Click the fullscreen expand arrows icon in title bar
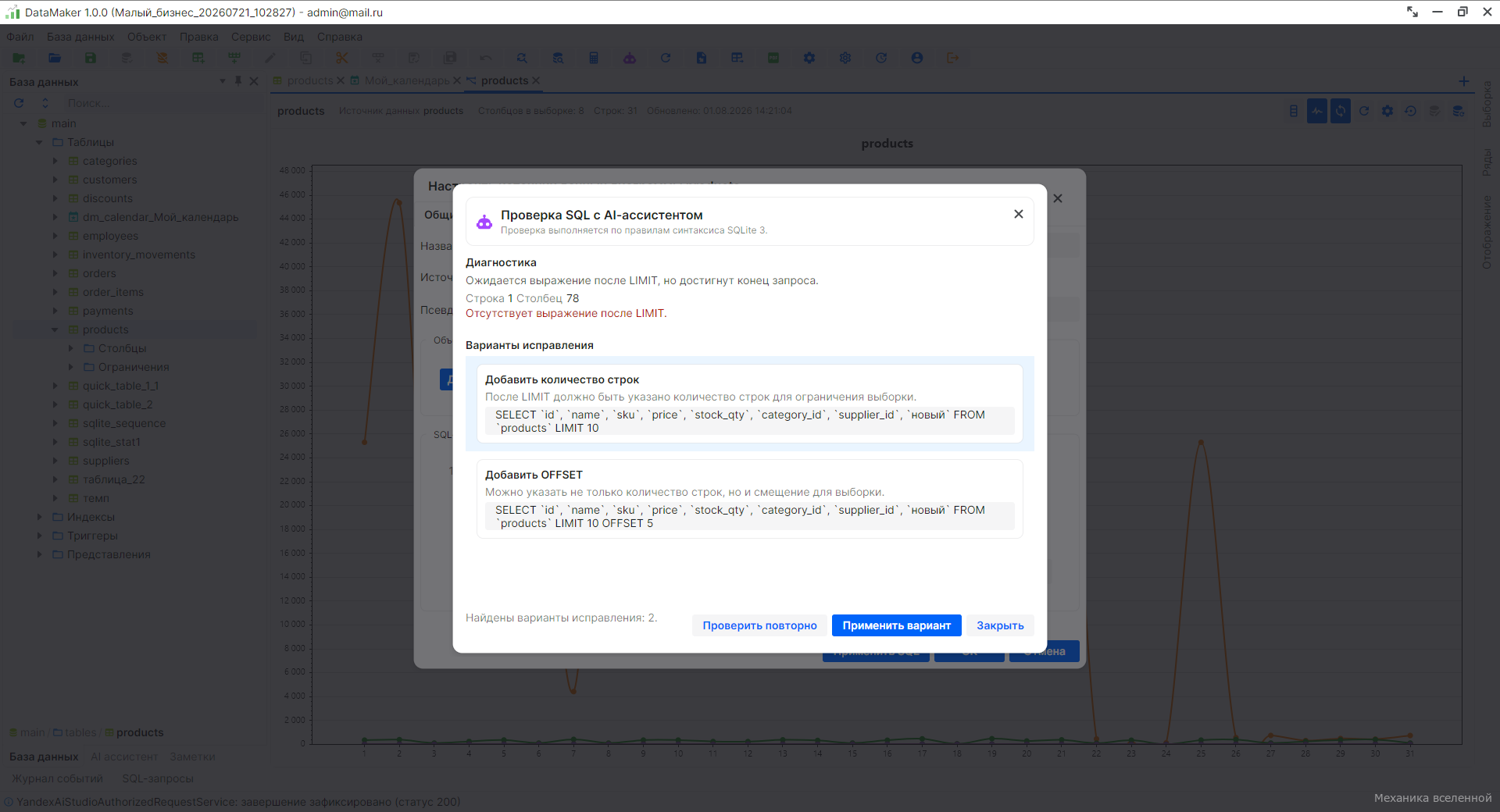Image resolution: width=1500 pixels, height=812 pixels. click(x=1412, y=12)
